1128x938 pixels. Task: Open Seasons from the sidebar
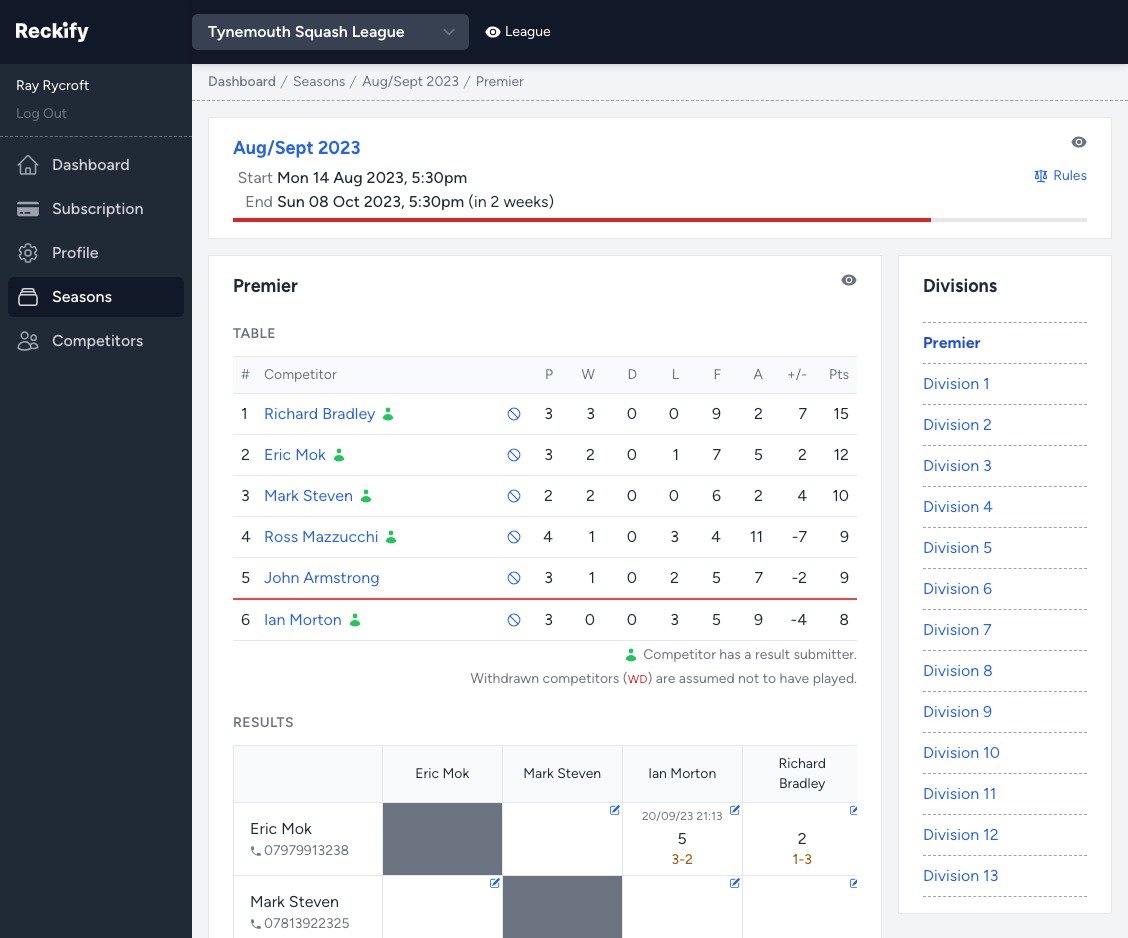coord(96,296)
